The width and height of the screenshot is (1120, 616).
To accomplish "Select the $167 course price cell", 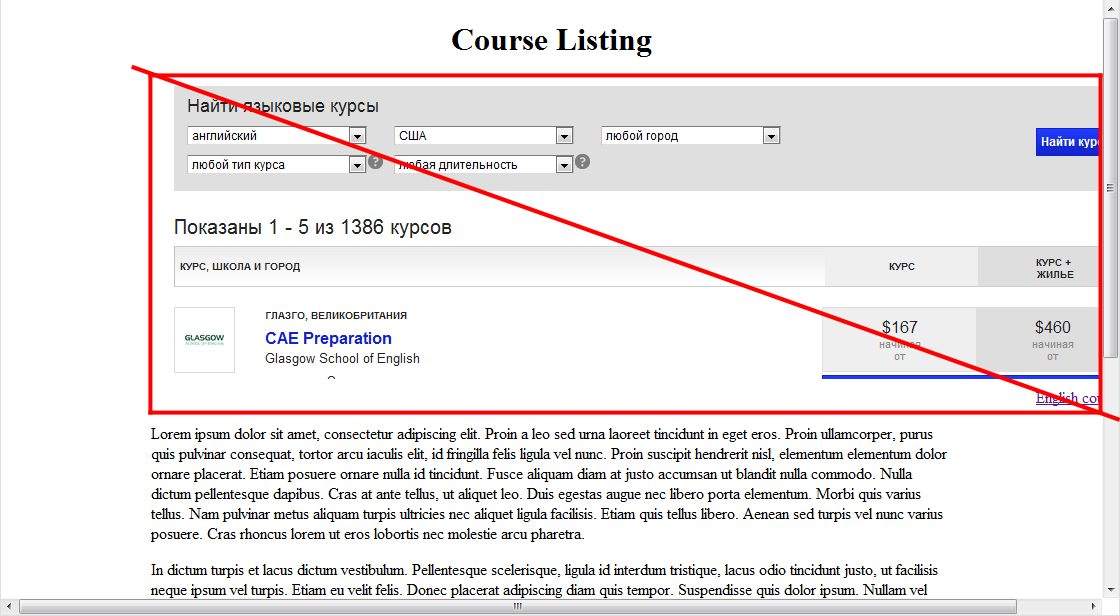I will [x=899, y=339].
